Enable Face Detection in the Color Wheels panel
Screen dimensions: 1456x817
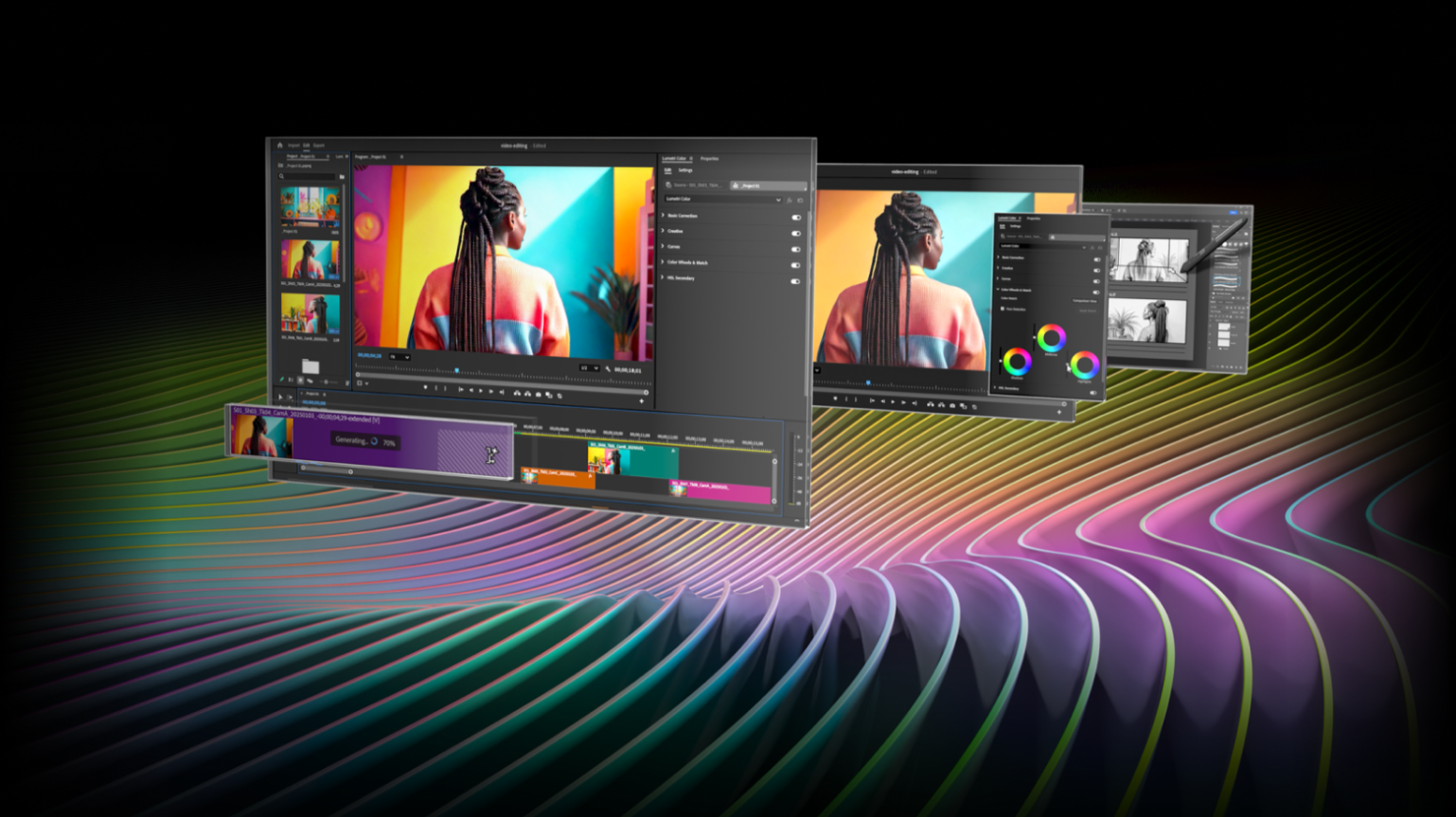1003,309
